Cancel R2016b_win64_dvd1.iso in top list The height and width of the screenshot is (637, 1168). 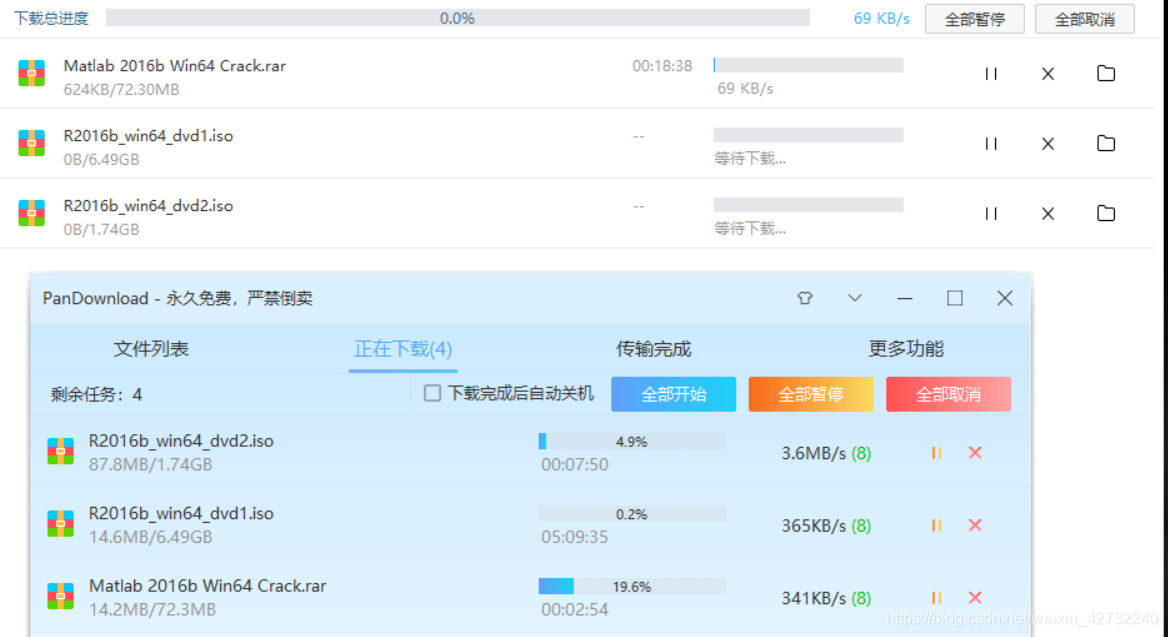(1048, 144)
